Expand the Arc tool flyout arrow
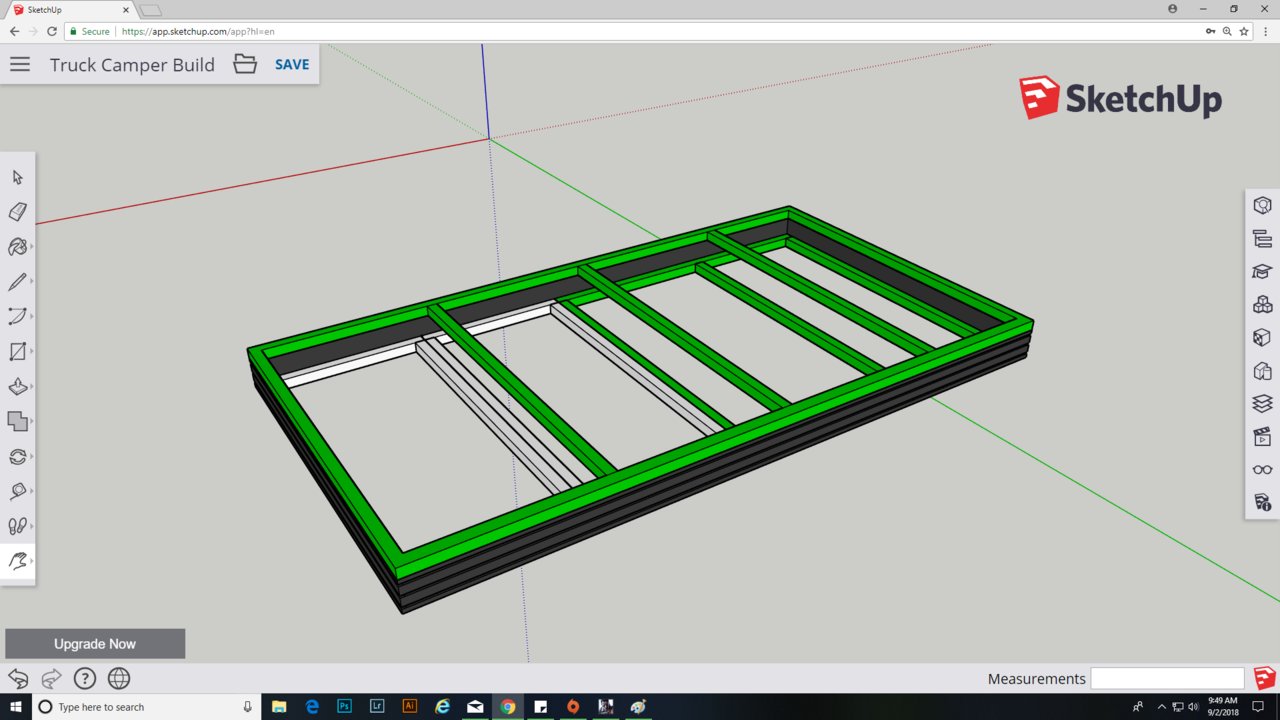The height and width of the screenshot is (720, 1280). tap(32, 317)
